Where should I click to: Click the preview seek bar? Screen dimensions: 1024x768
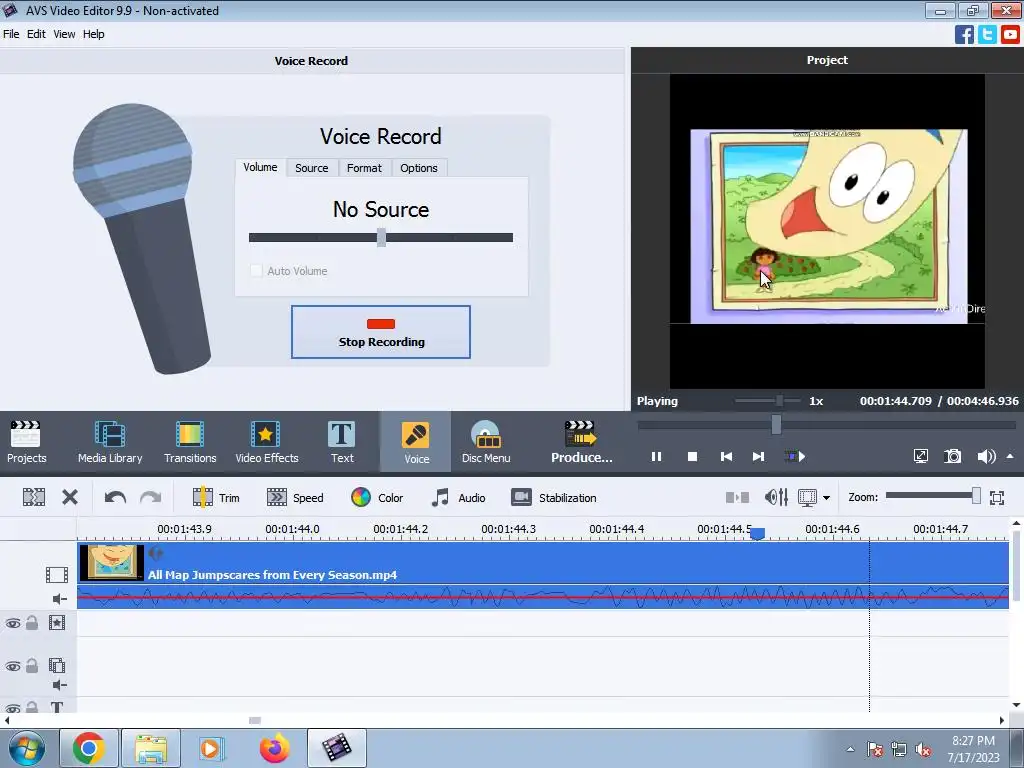tap(827, 425)
